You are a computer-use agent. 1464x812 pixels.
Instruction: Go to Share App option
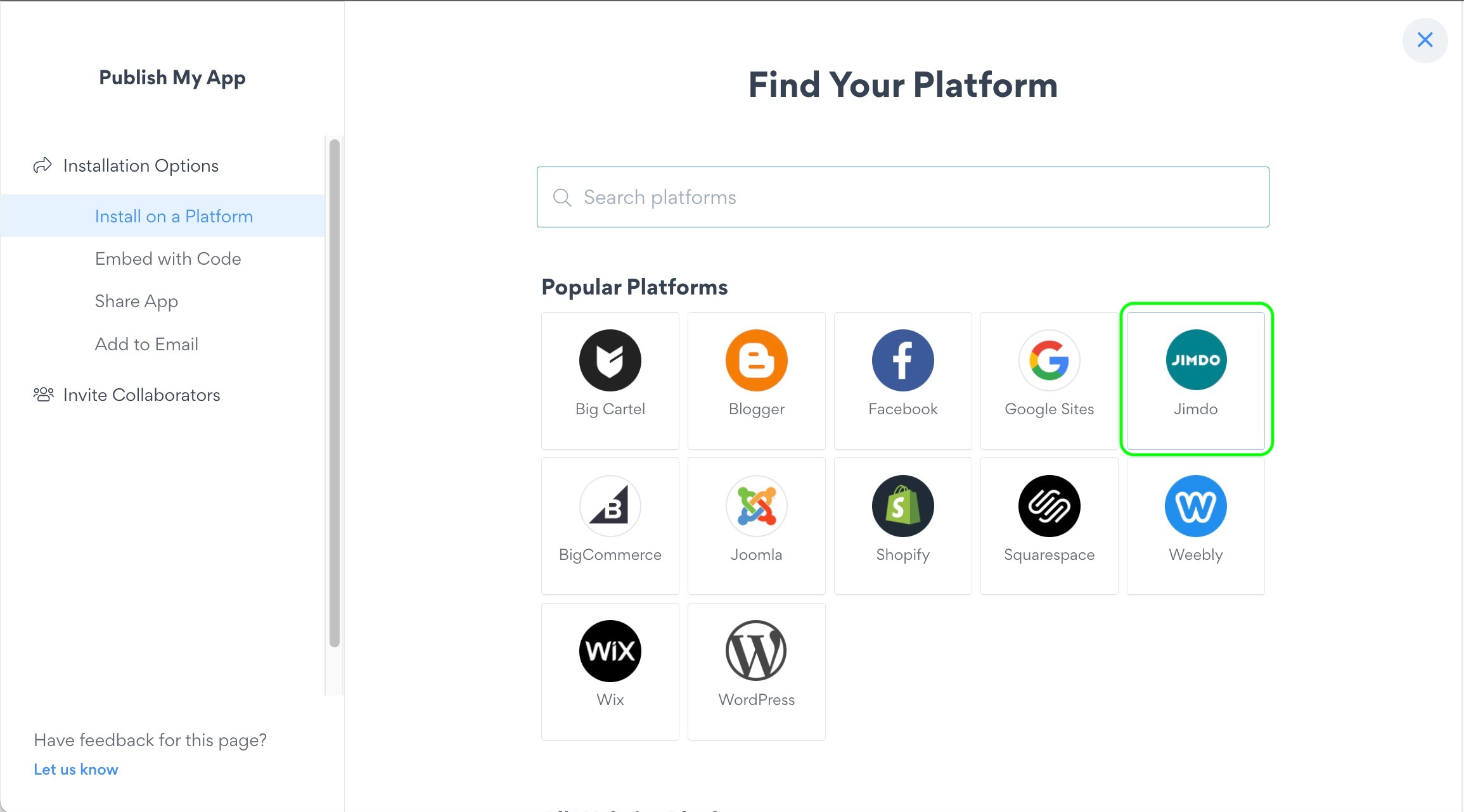click(x=136, y=301)
